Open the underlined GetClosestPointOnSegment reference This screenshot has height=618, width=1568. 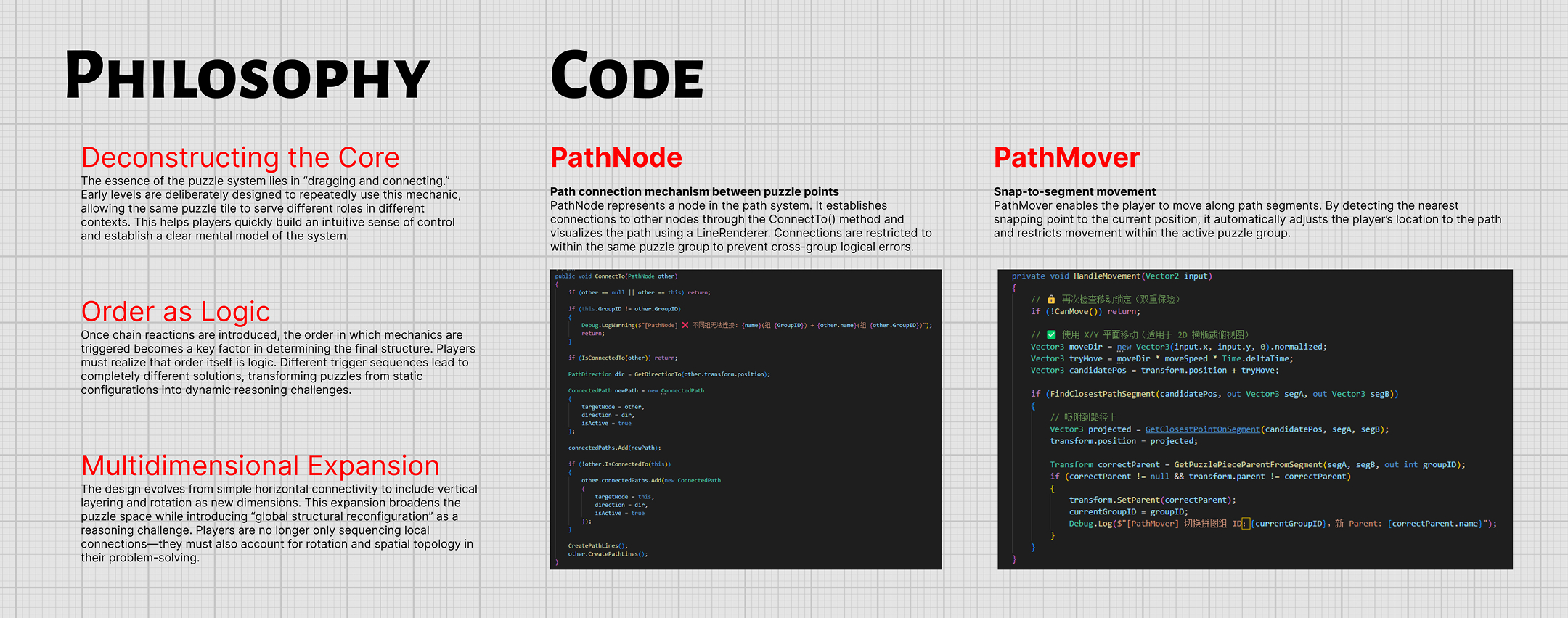pos(1202,429)
